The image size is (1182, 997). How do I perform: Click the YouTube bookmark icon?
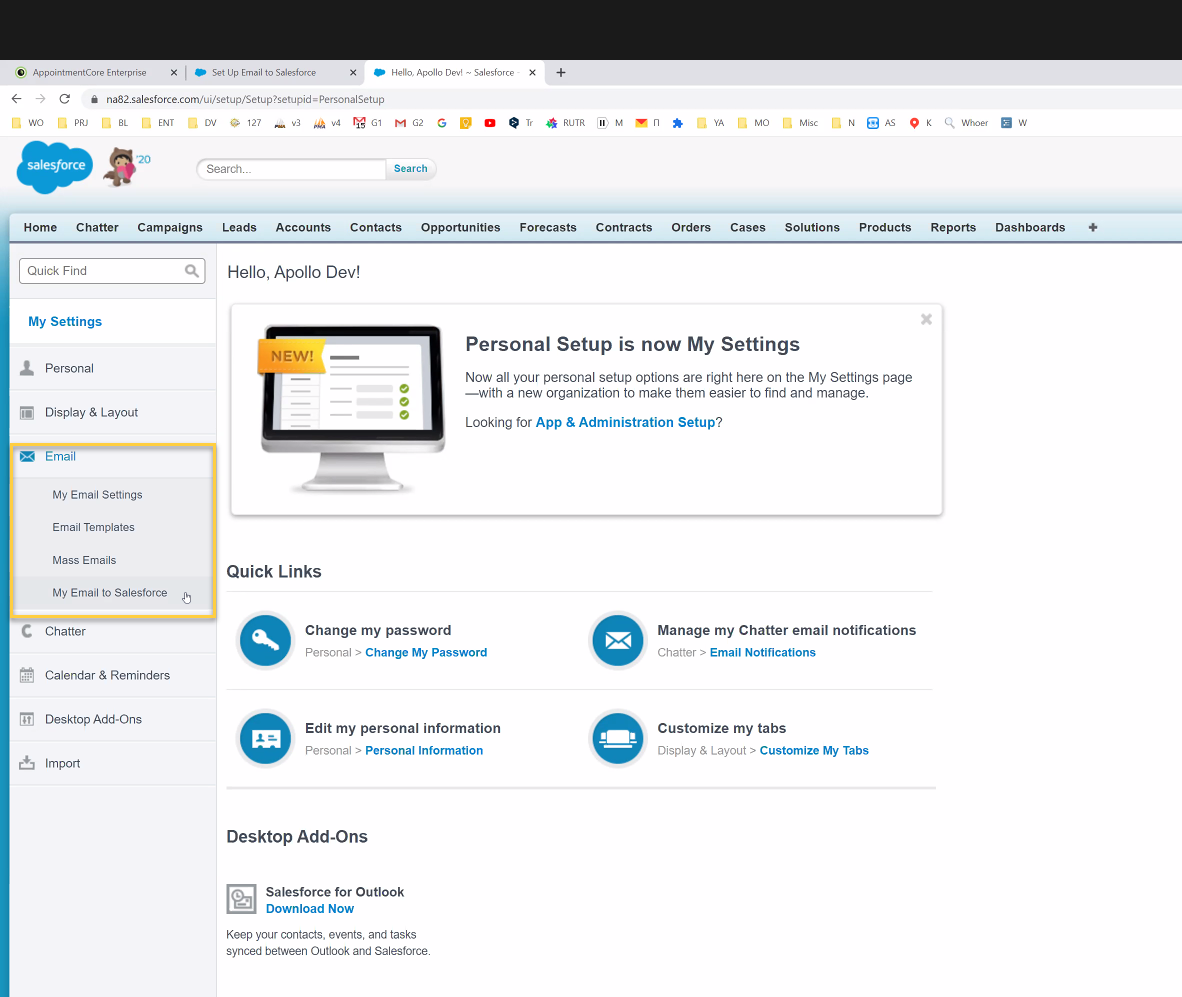point(490,123)
